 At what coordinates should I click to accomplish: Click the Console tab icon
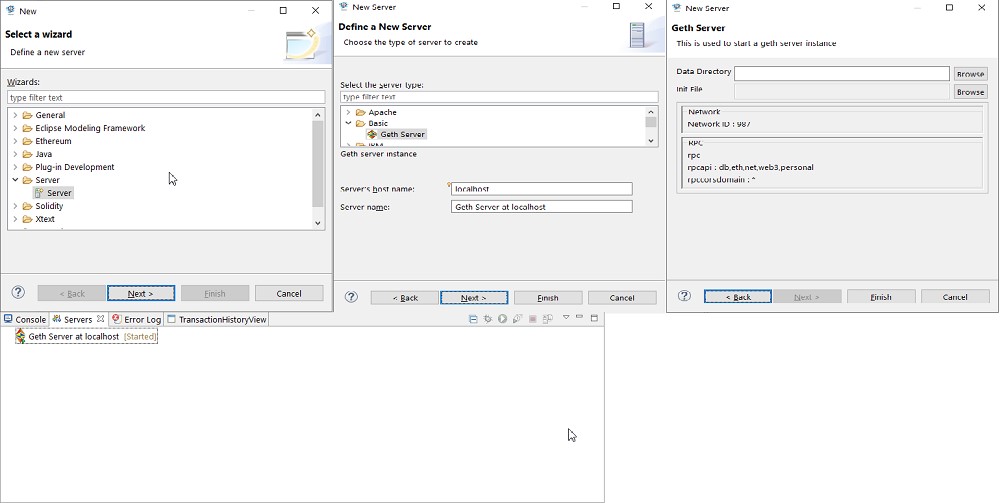point(8,319)
